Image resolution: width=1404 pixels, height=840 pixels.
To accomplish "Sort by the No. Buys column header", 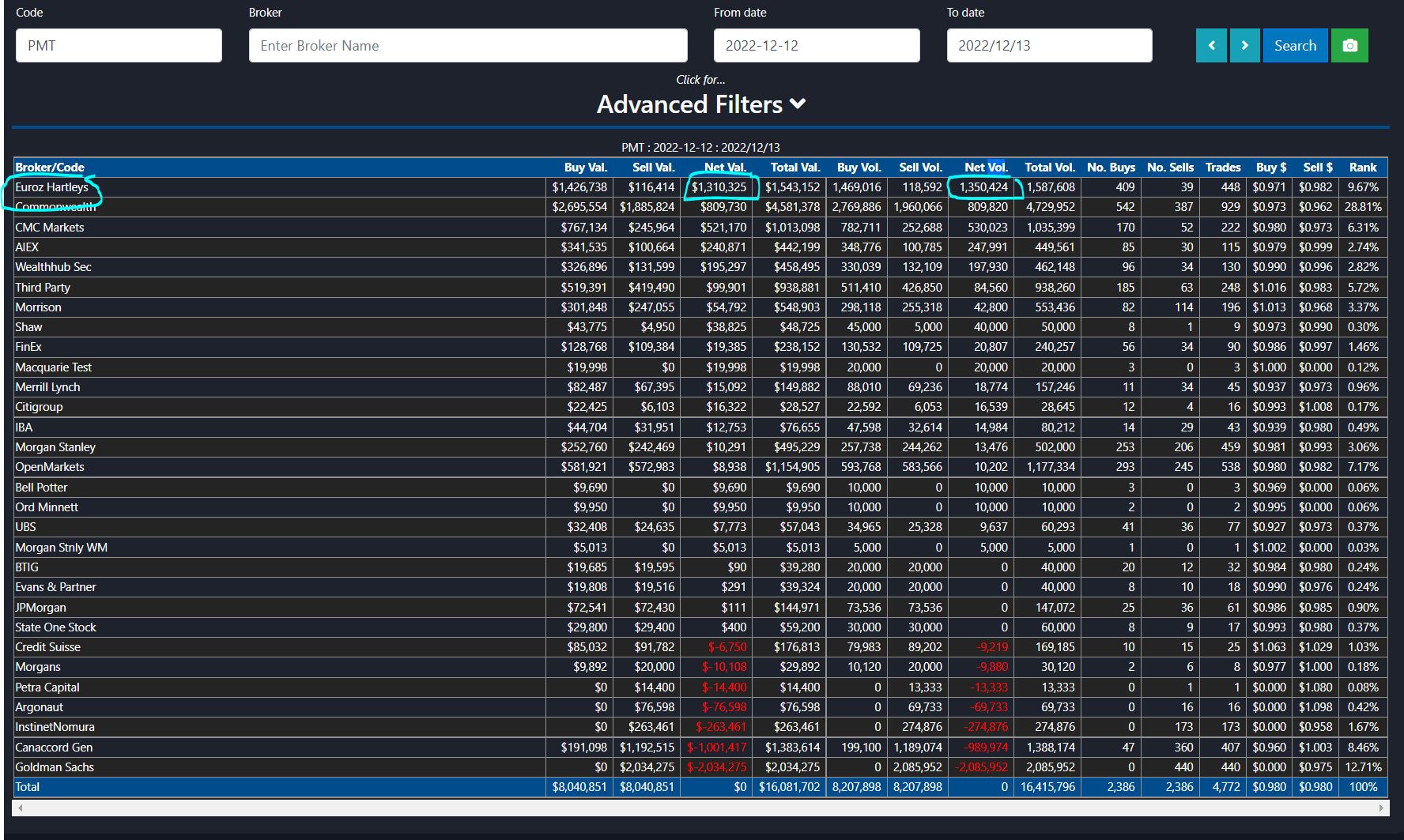I will [1111, 168].
